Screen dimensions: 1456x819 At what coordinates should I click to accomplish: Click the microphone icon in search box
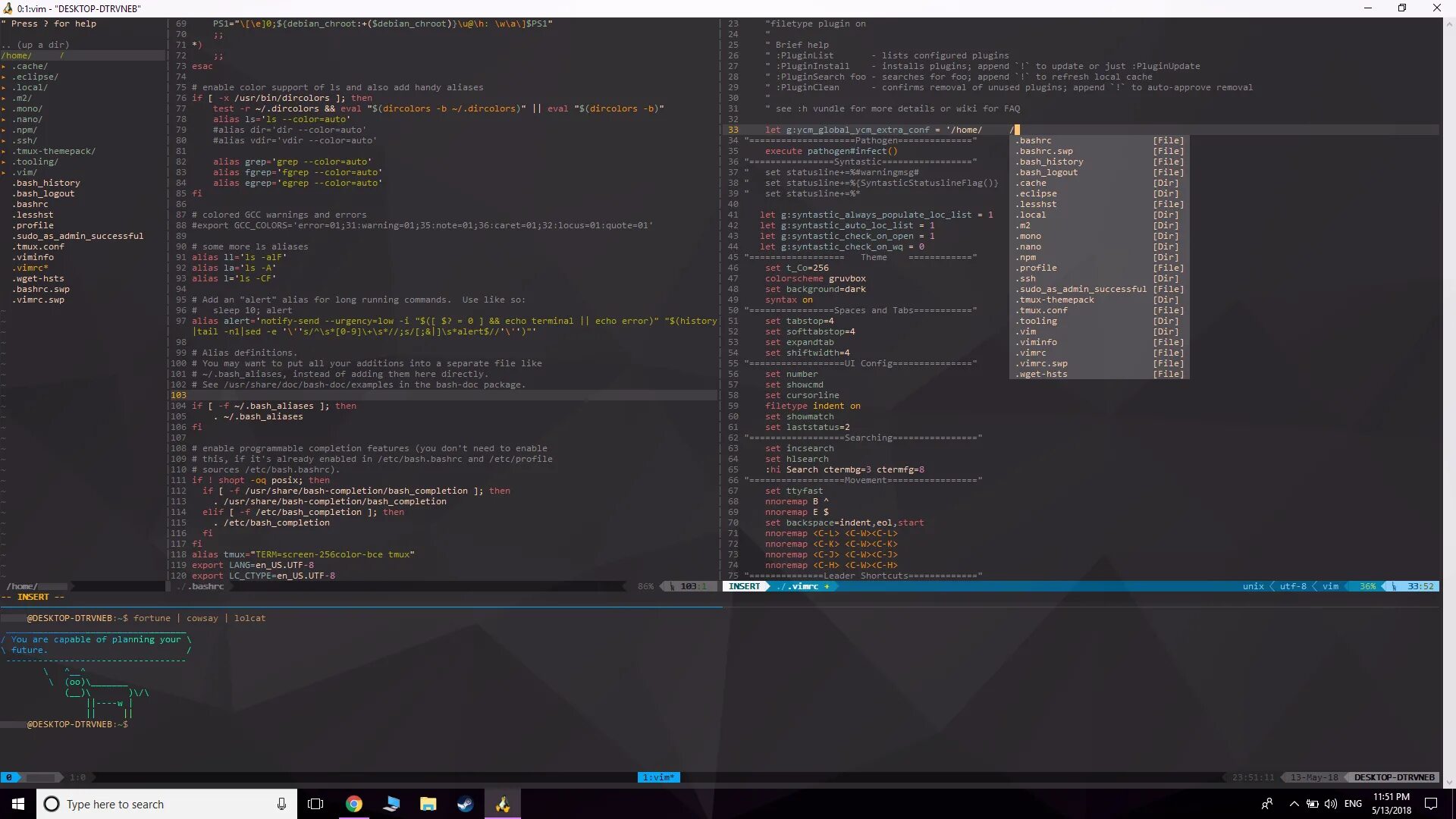[281, 804]
